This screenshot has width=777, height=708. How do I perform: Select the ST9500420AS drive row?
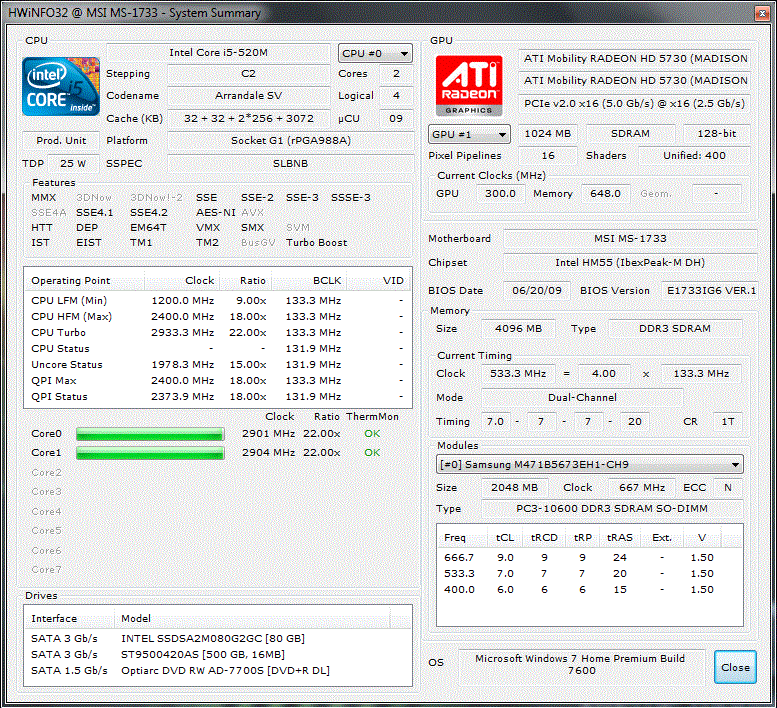point(218,654)
